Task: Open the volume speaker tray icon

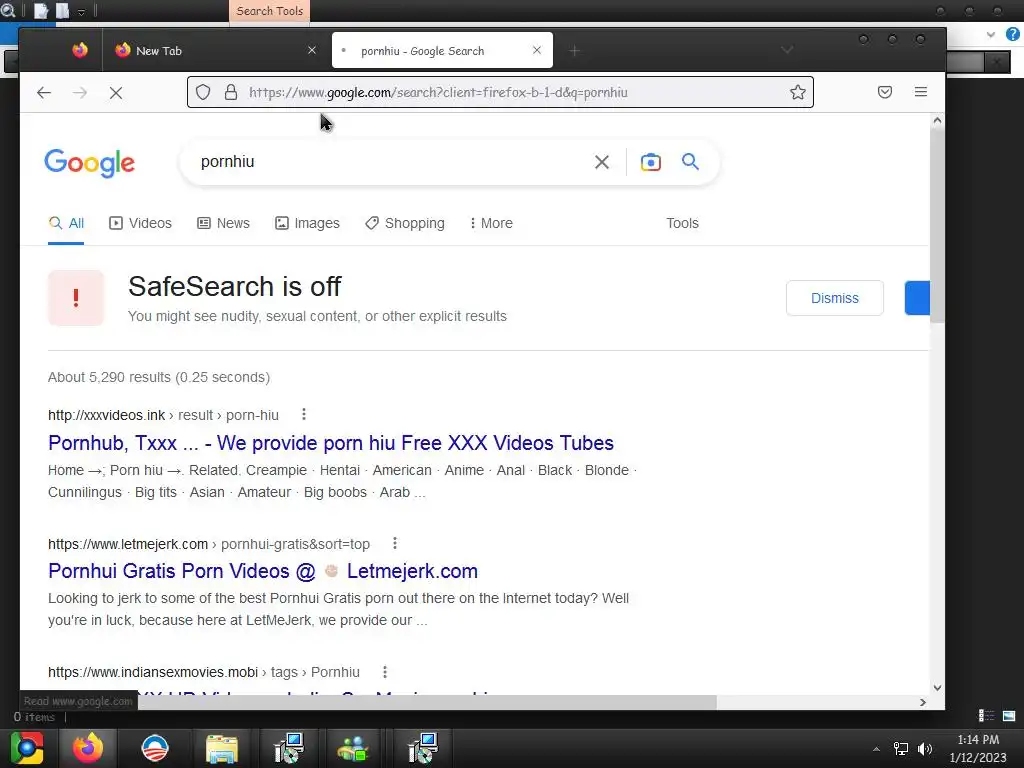Action: [x=925, y=749]
